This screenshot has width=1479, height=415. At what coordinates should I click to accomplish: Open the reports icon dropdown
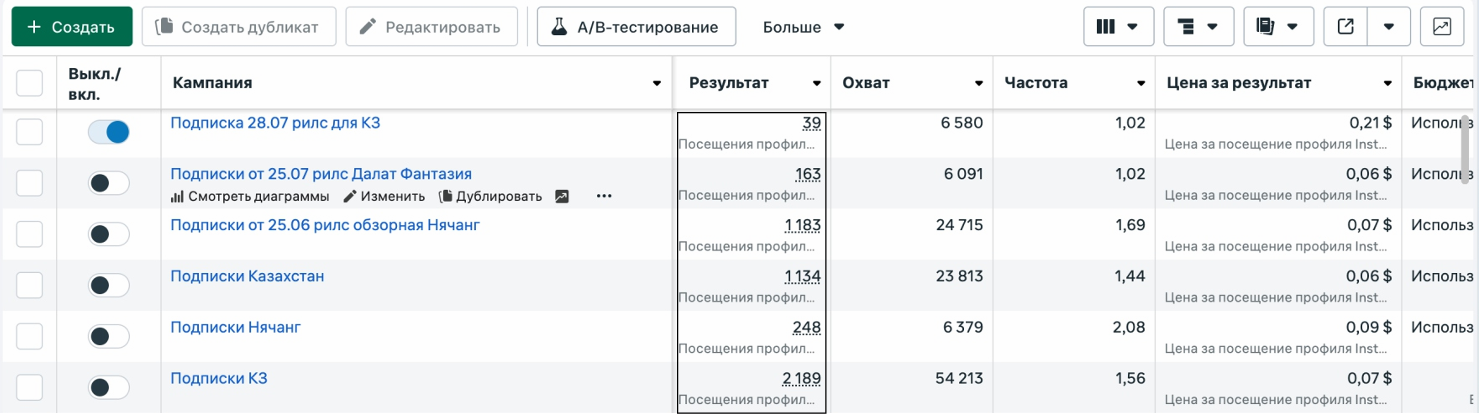click(1278, 27)
